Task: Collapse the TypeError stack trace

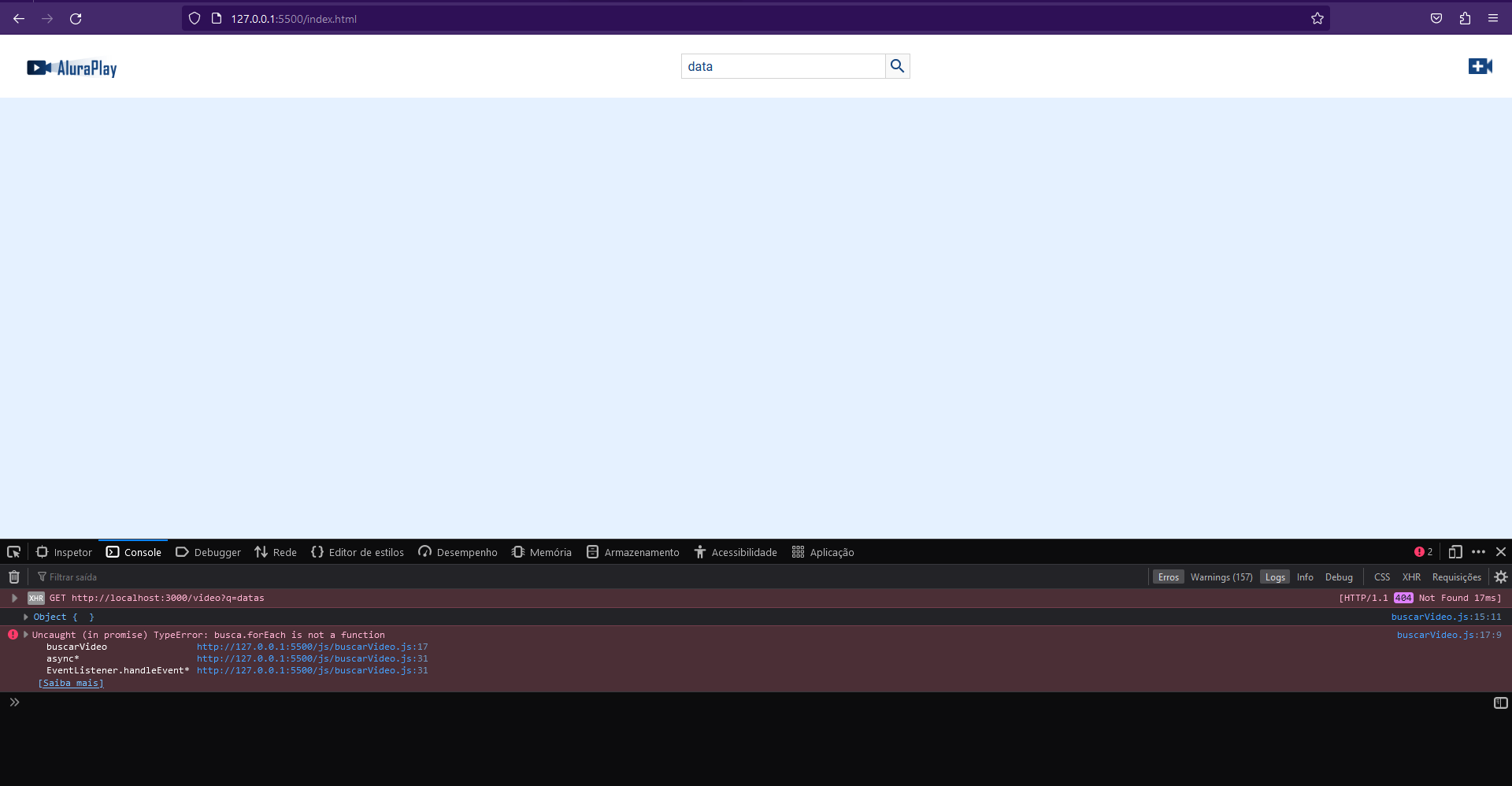Action: click(x=26, y=634)
